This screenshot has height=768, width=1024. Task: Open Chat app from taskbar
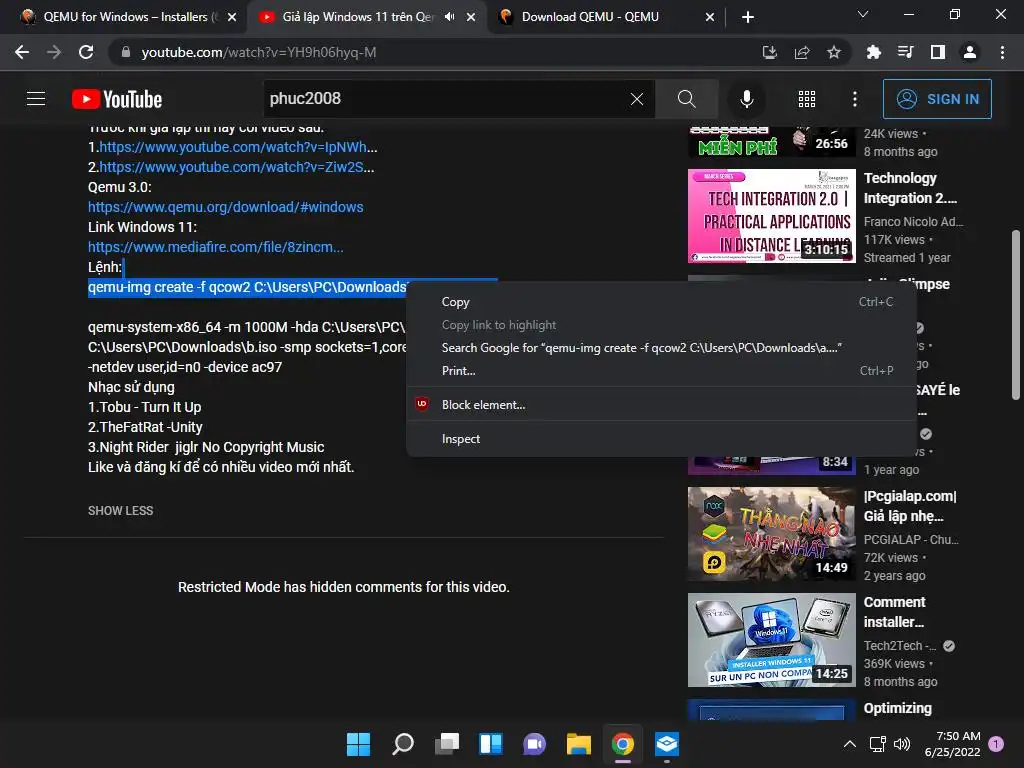click(534, 744)
